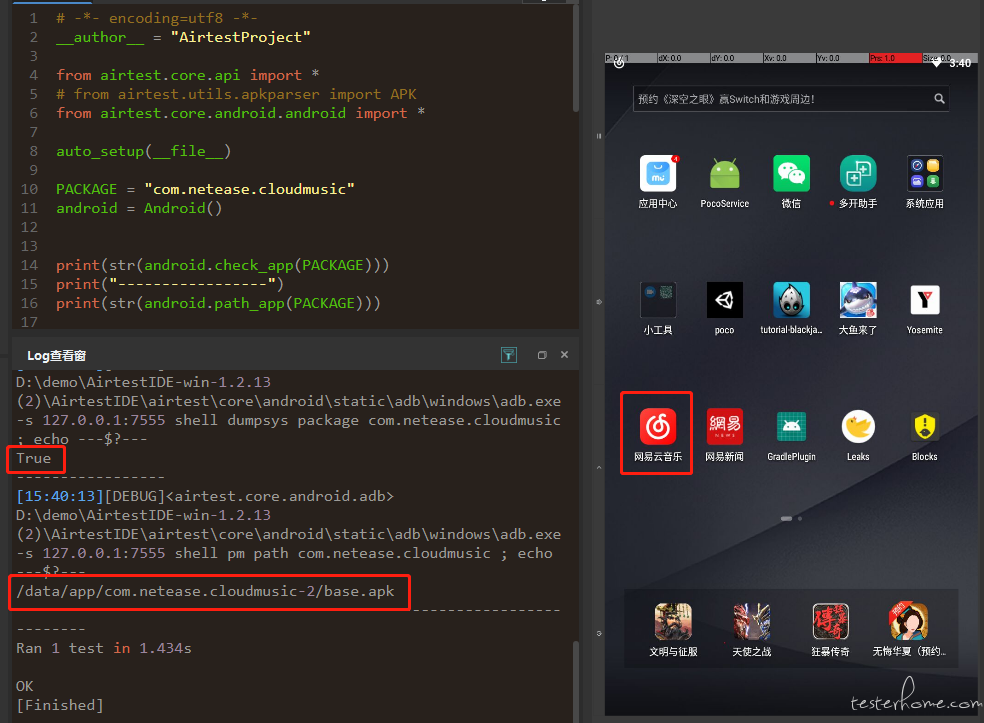
Task: Click the code editor vertical scrollbar
Action: [575, 58]
